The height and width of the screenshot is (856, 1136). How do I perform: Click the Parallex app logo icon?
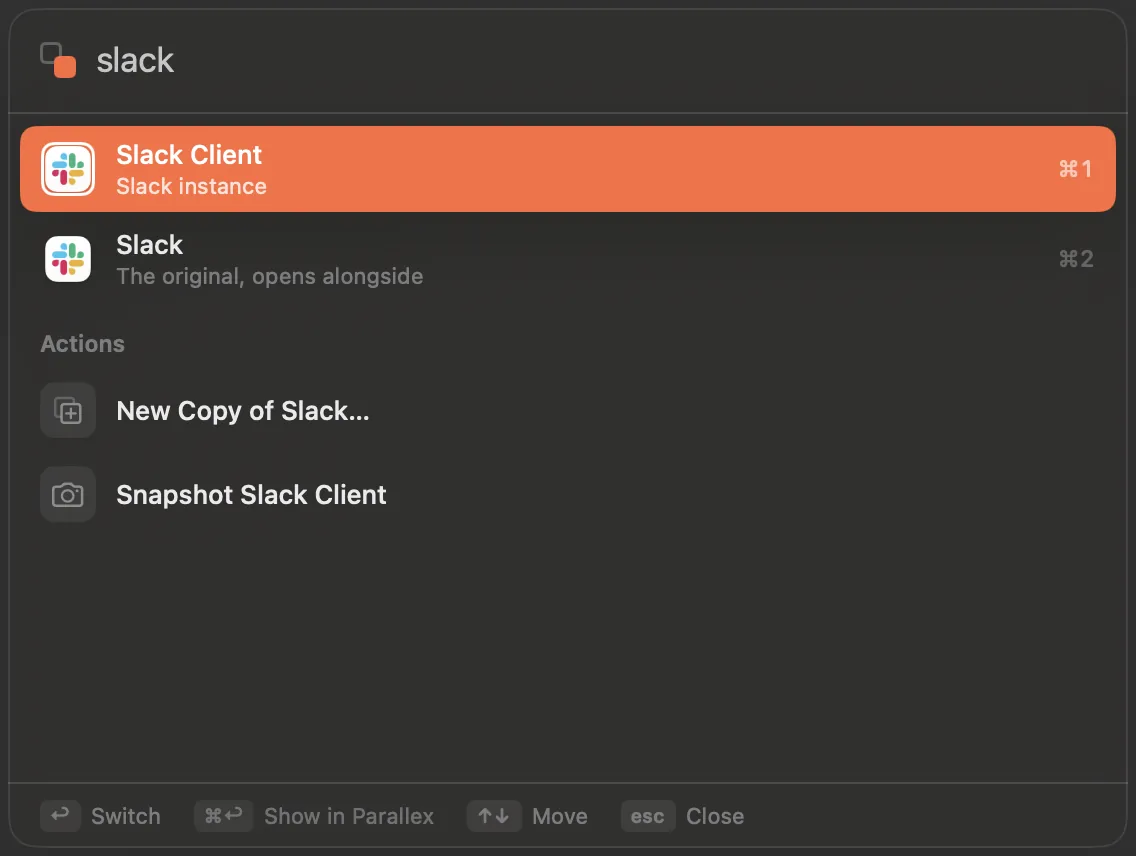tap(58, 60)
